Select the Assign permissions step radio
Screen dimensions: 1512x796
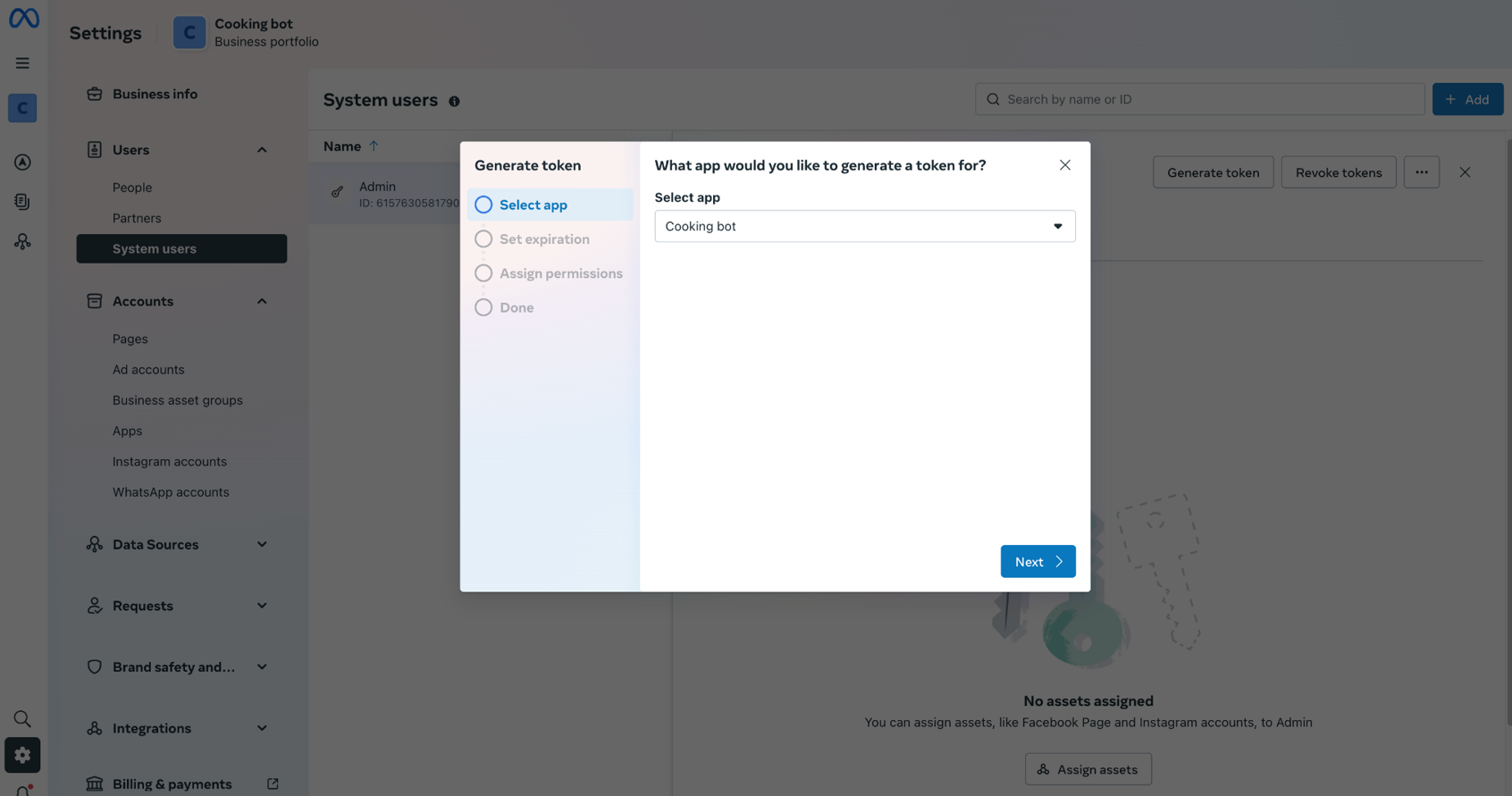(x=483, y=273)
